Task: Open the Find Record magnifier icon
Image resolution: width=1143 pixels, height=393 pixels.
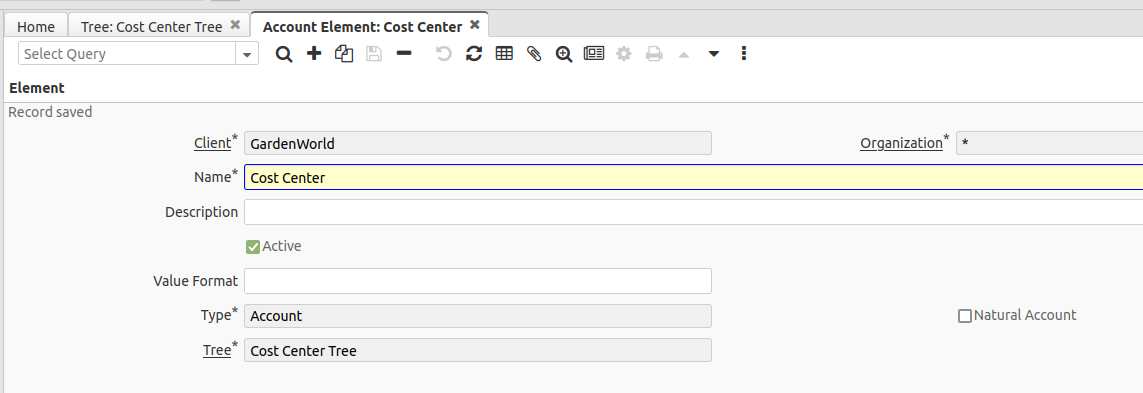Action: click(x=284, y=54)
